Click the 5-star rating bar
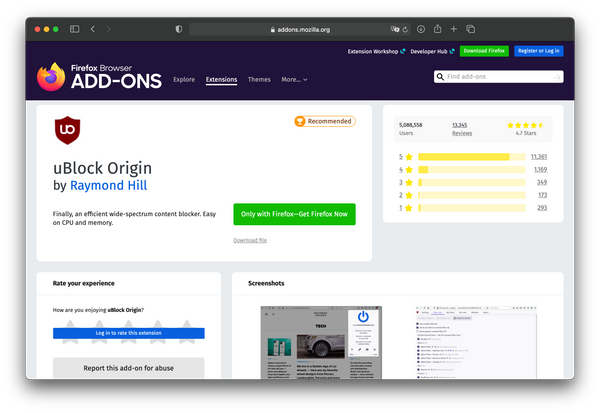The width and height of the screenshot is (600, 413). coord(472,157)
